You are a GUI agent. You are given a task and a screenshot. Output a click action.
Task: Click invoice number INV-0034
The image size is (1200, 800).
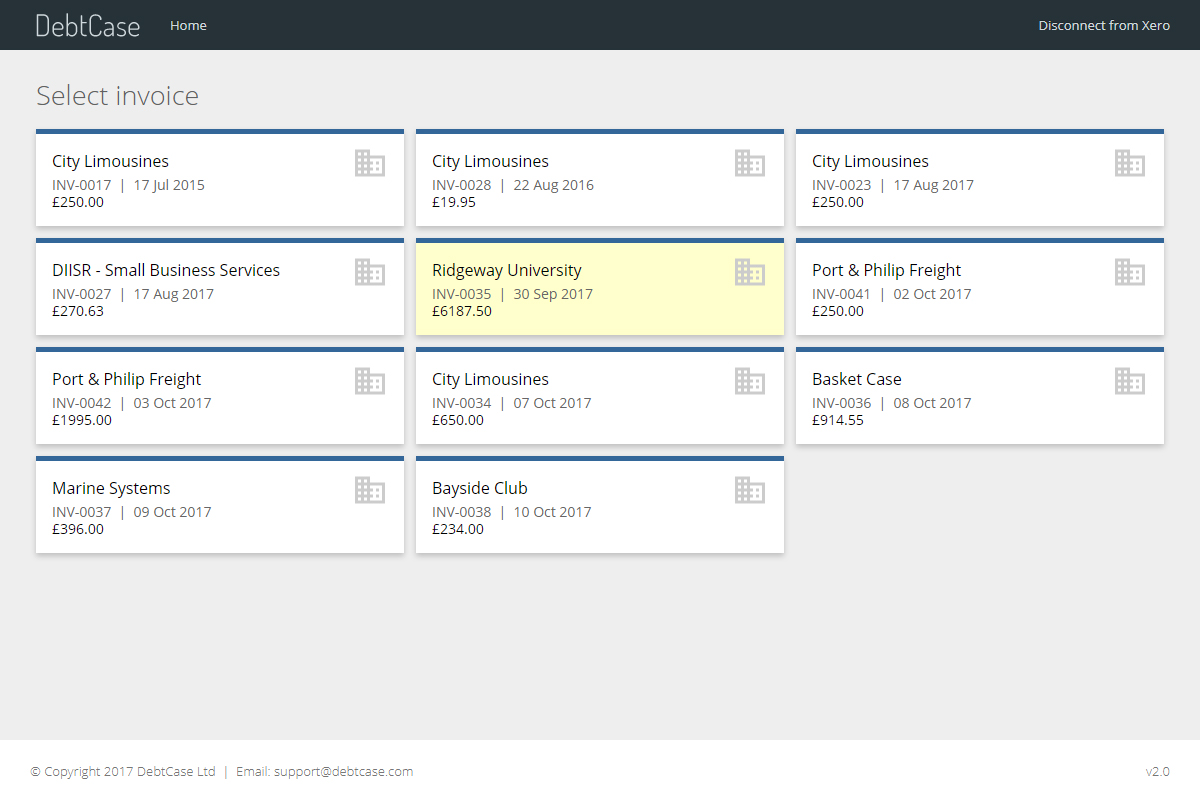[x=462, y=403]
